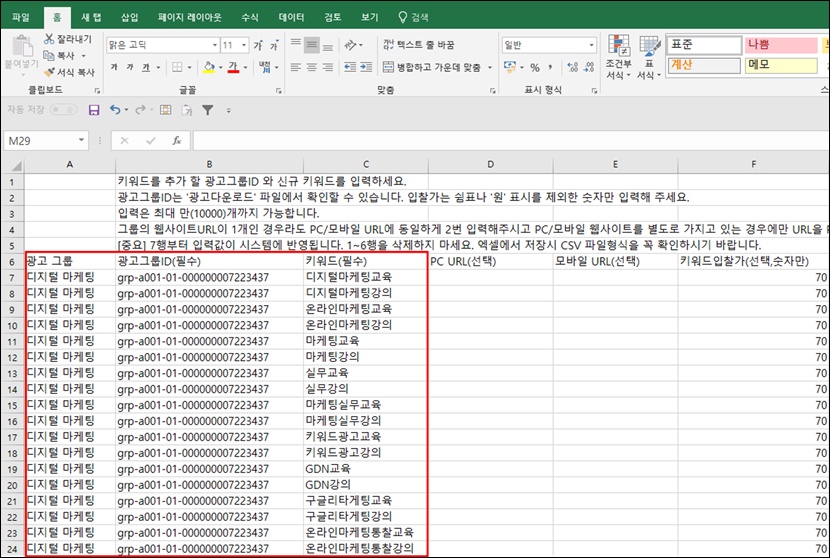Click Merge and Center (병합하고 가운데 맞춤)

click(432, 67)
